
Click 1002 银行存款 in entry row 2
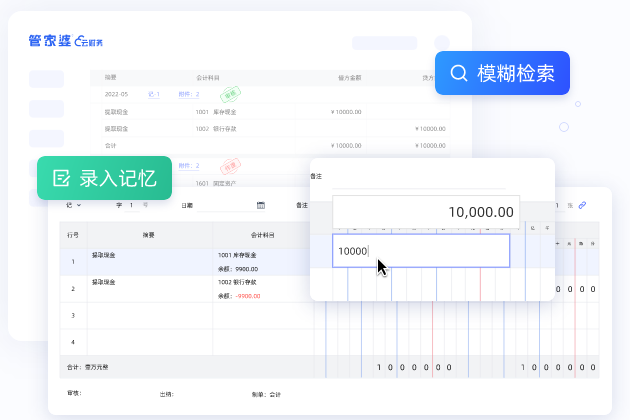[x=237, y=282]
